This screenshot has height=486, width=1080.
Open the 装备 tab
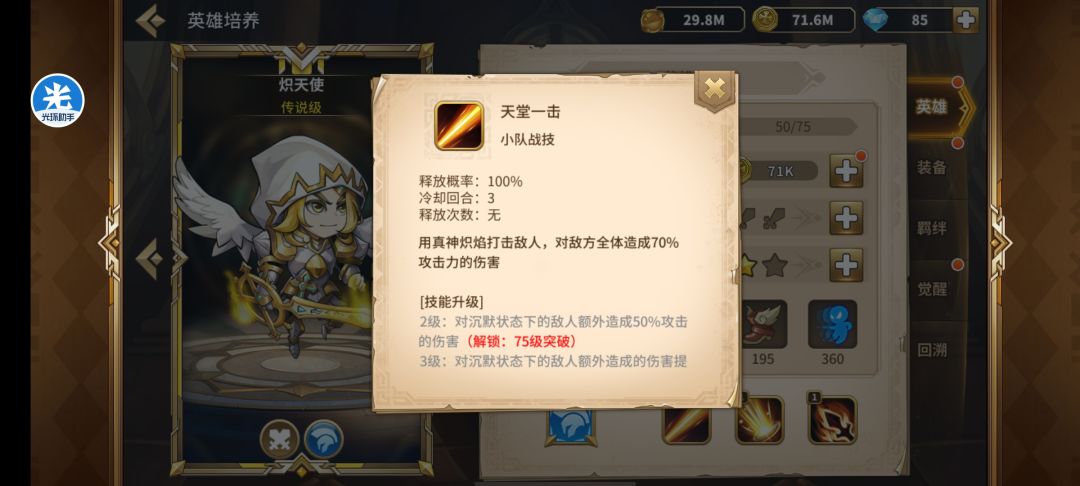(931, 167)
